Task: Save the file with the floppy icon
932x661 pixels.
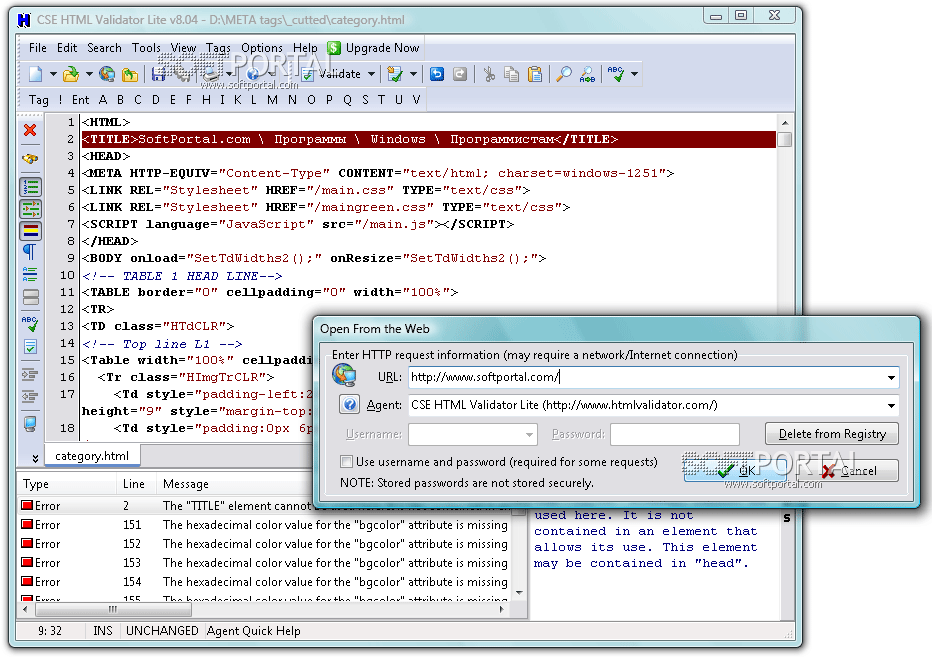Action: coord(159,74)
